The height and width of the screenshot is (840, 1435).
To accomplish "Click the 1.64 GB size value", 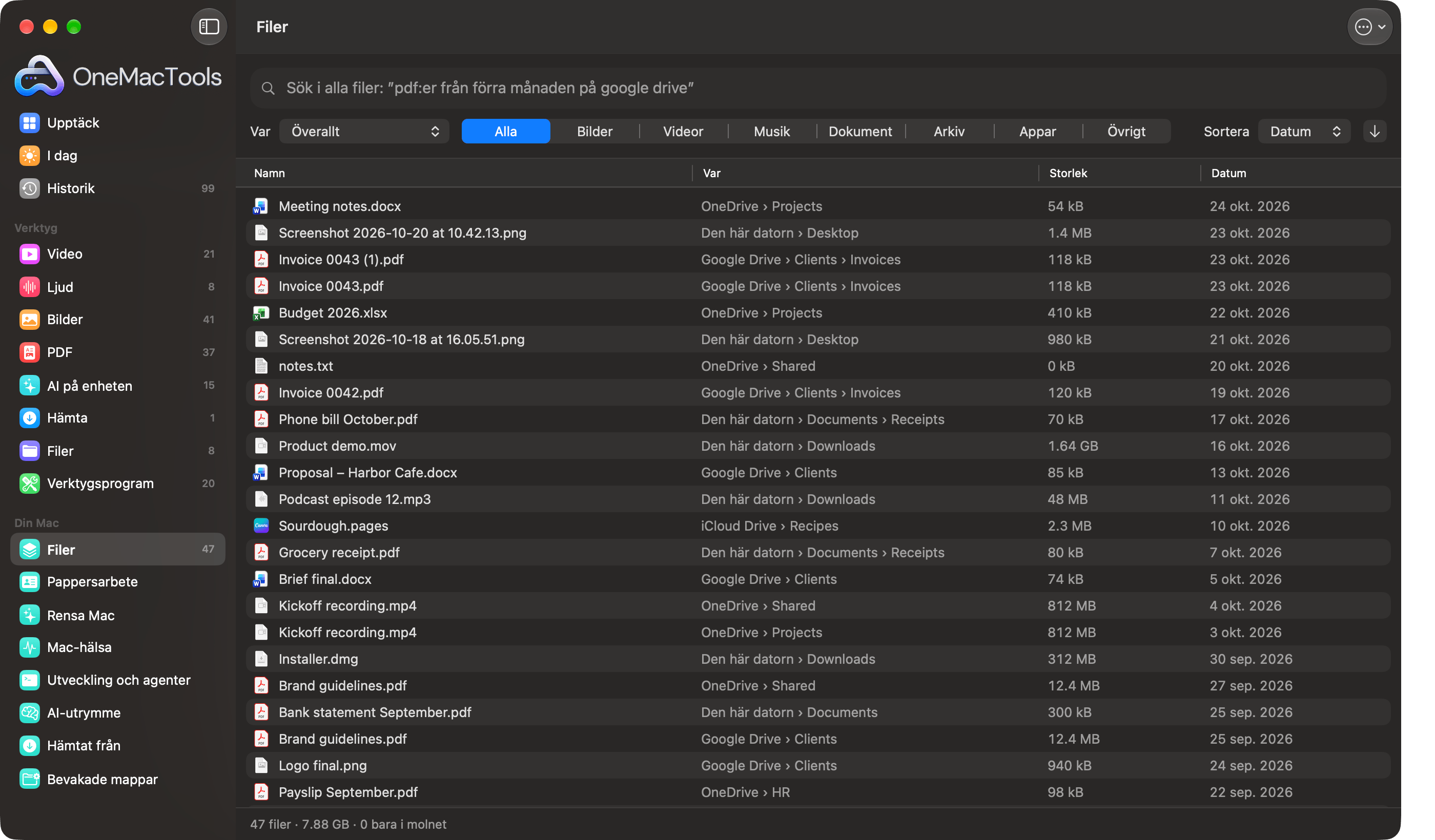I will (1073, 446).
